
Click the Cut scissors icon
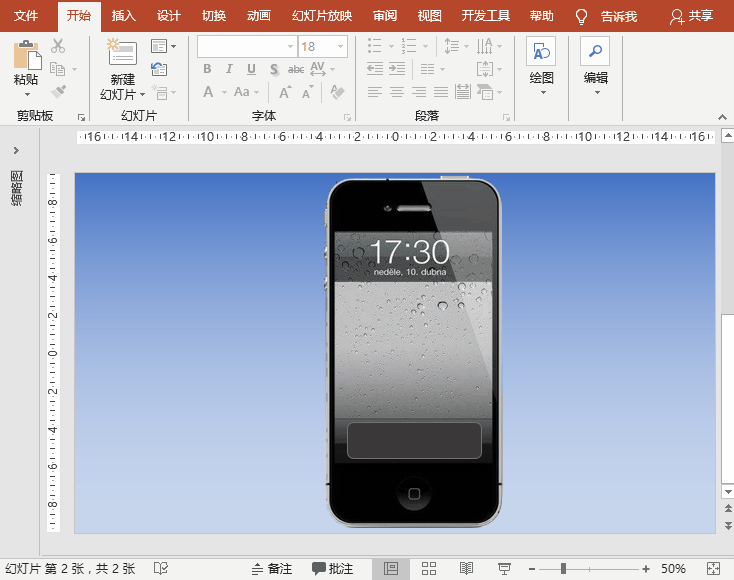point(58,46)
